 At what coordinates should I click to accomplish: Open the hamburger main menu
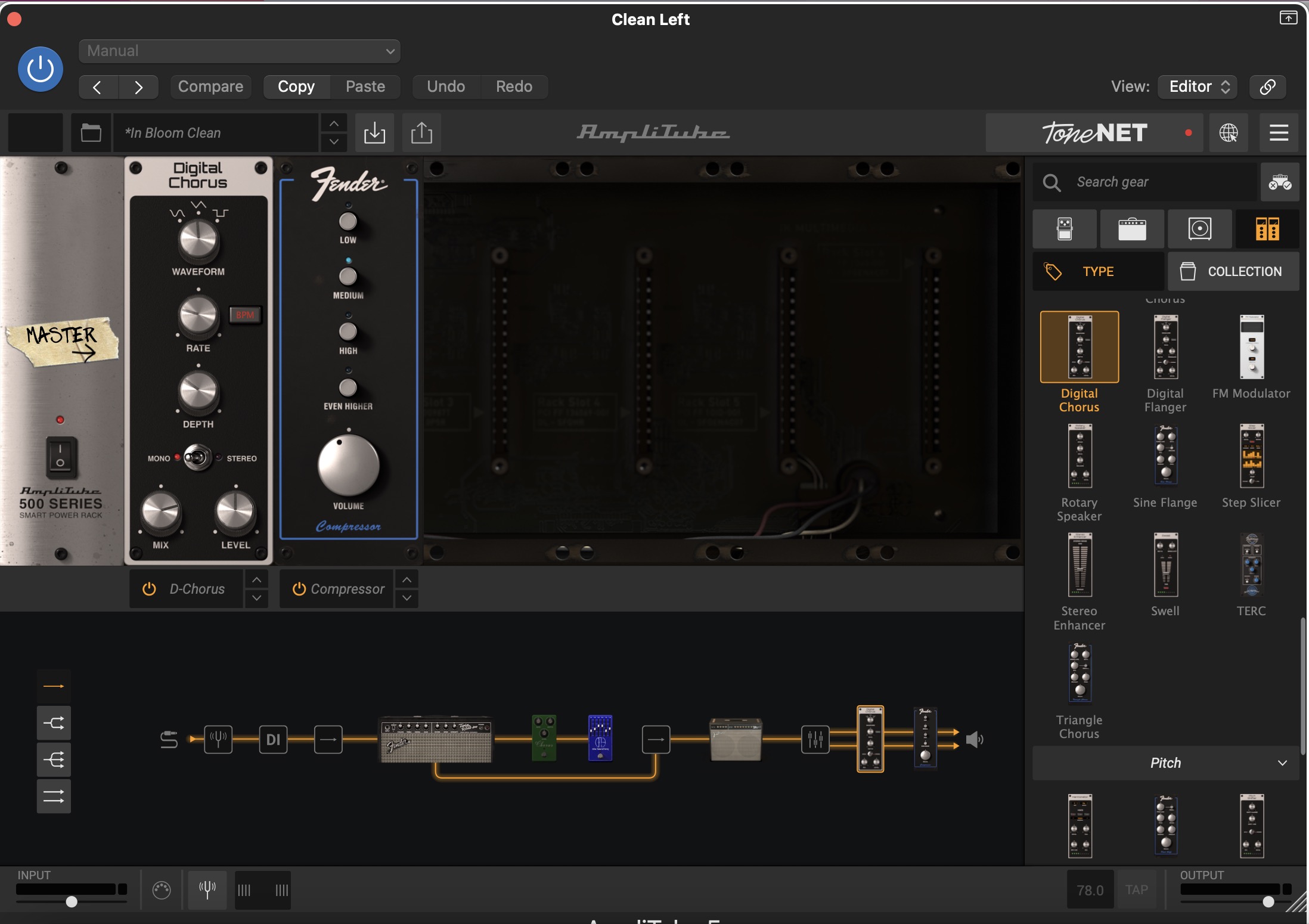click(x=1279, y=132)
